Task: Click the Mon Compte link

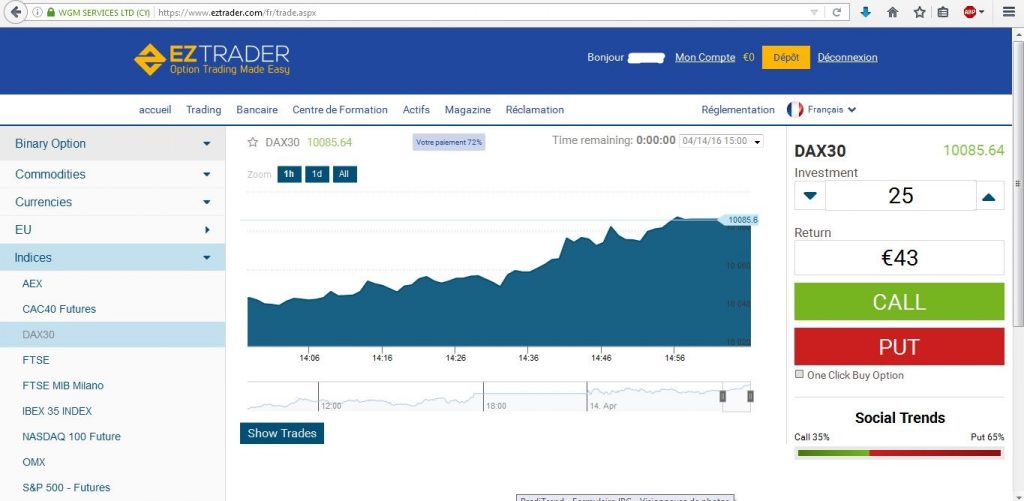Action: (705, 57)
